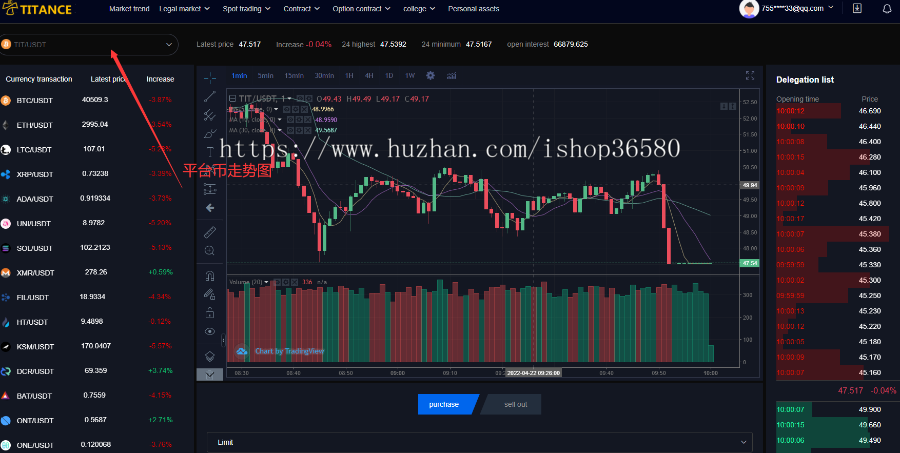Open Market trend menu item

pos(129,9)
